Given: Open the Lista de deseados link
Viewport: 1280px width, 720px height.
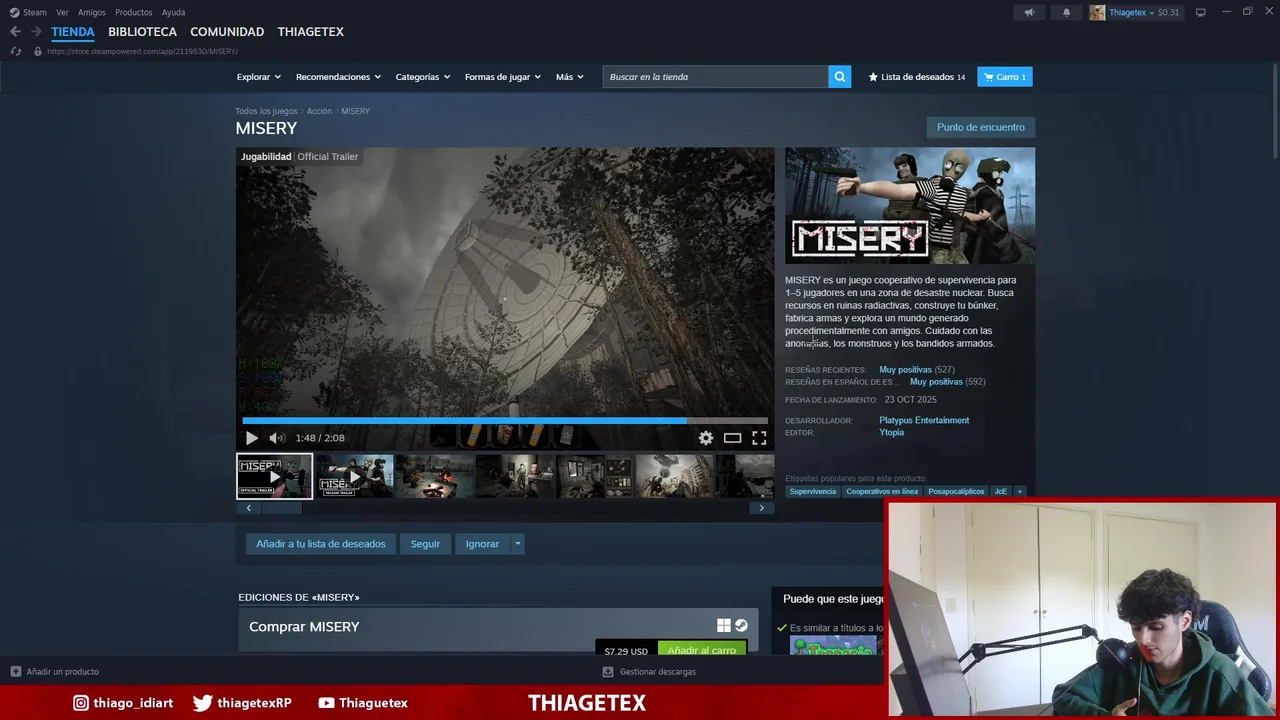Looking at the screenshot, I should [x=916, y=77].
